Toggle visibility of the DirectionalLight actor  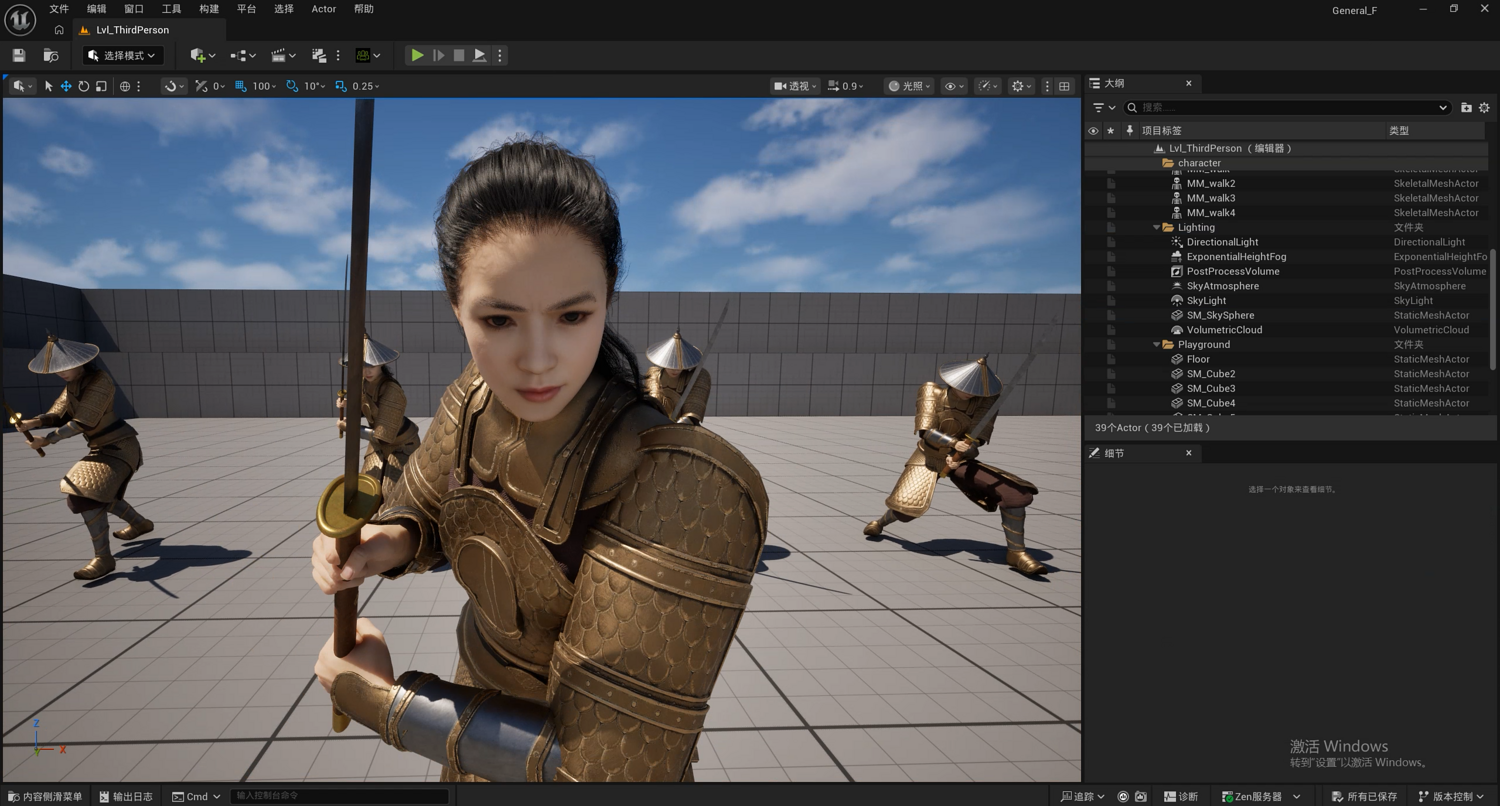pyautogui.click(x=1093, y=242)
